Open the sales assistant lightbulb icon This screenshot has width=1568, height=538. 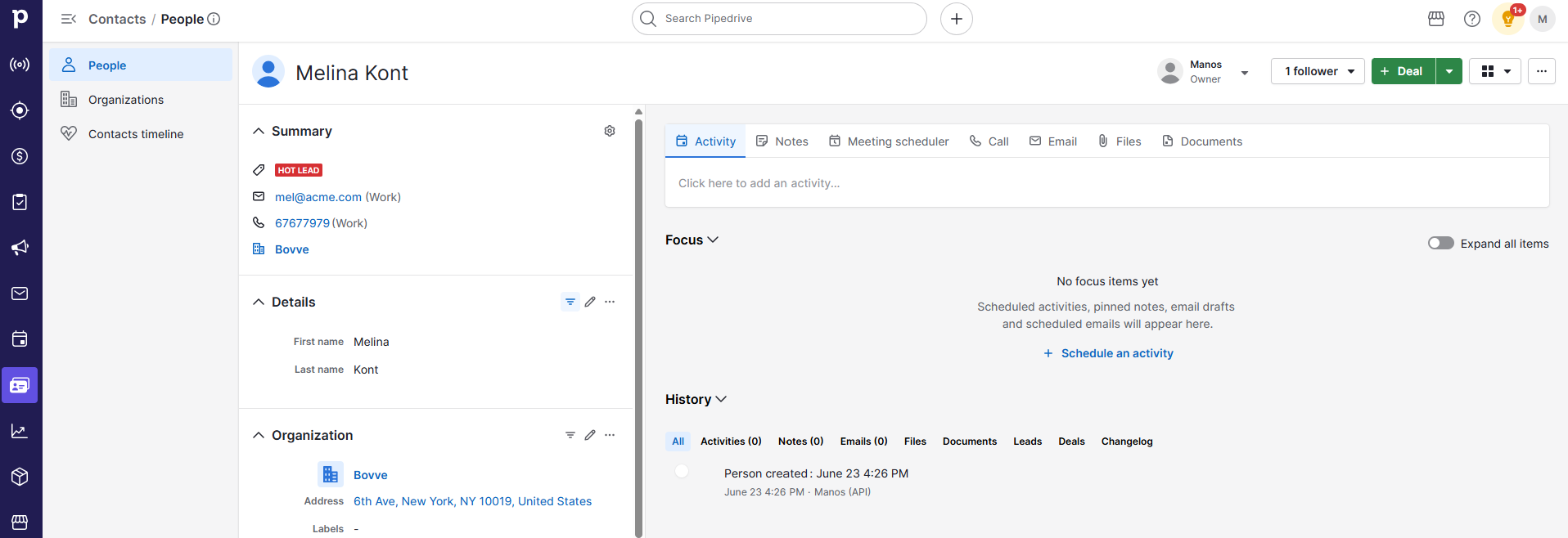tap(1508, 19)
